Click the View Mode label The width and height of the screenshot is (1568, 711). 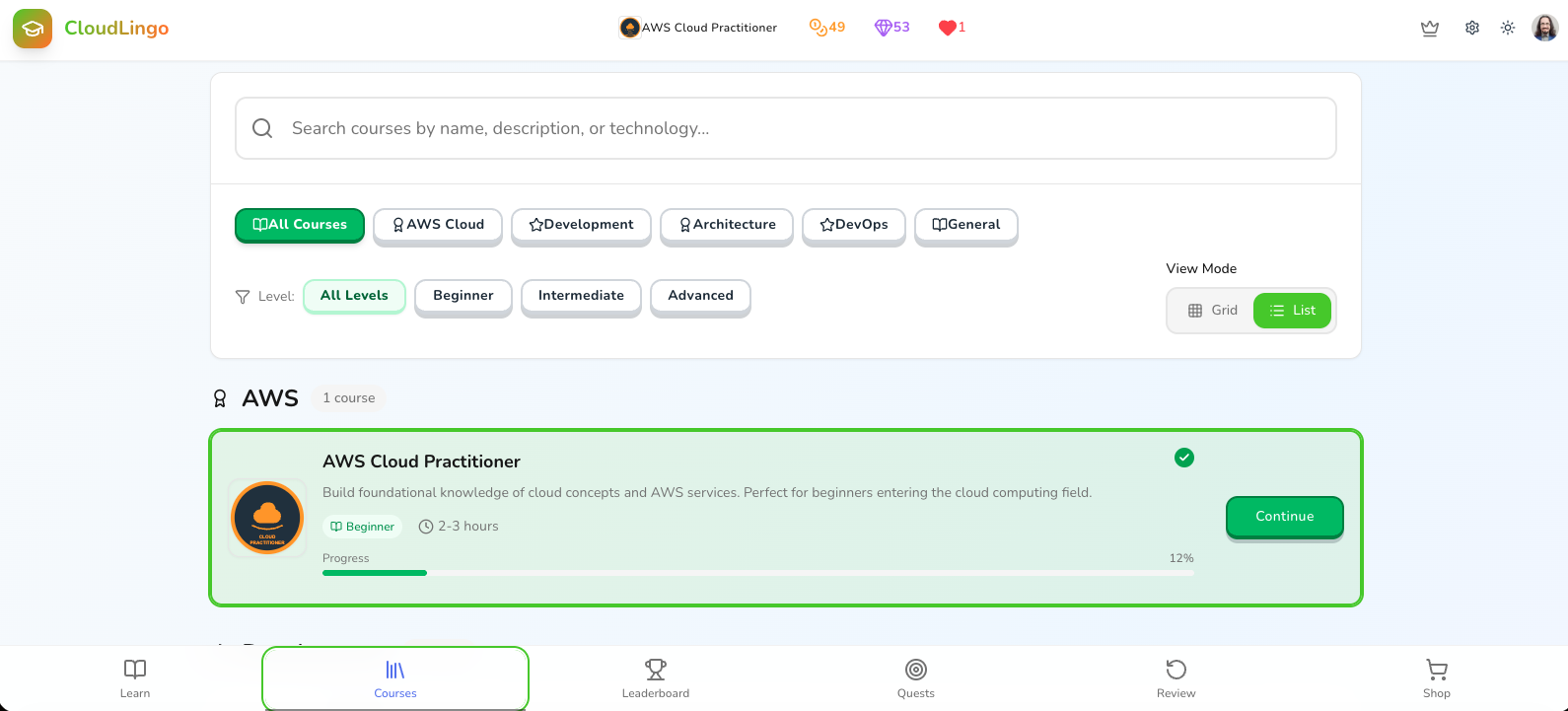pos(1201,269)
